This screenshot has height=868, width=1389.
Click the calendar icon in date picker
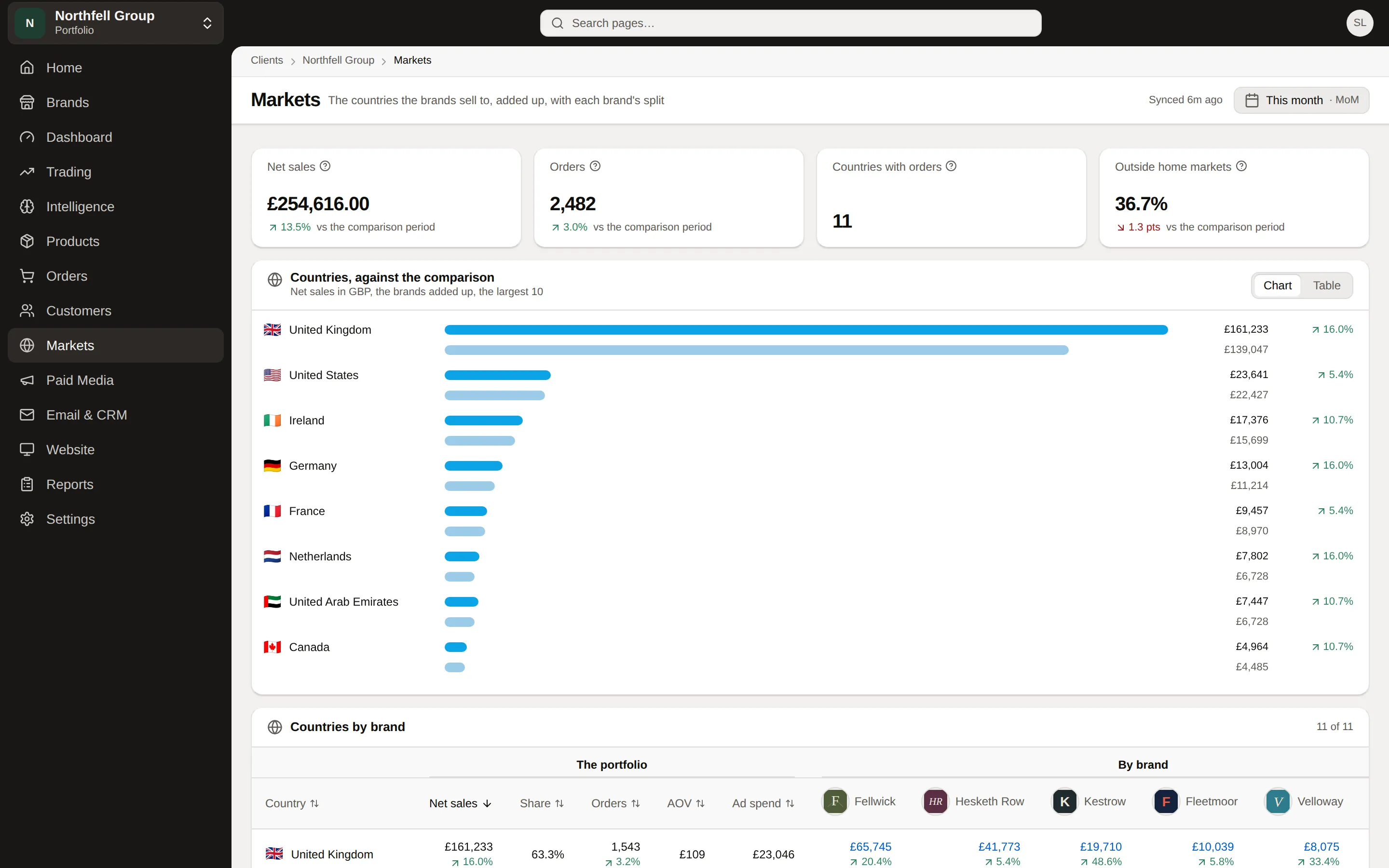click(x=1252, y=100)
